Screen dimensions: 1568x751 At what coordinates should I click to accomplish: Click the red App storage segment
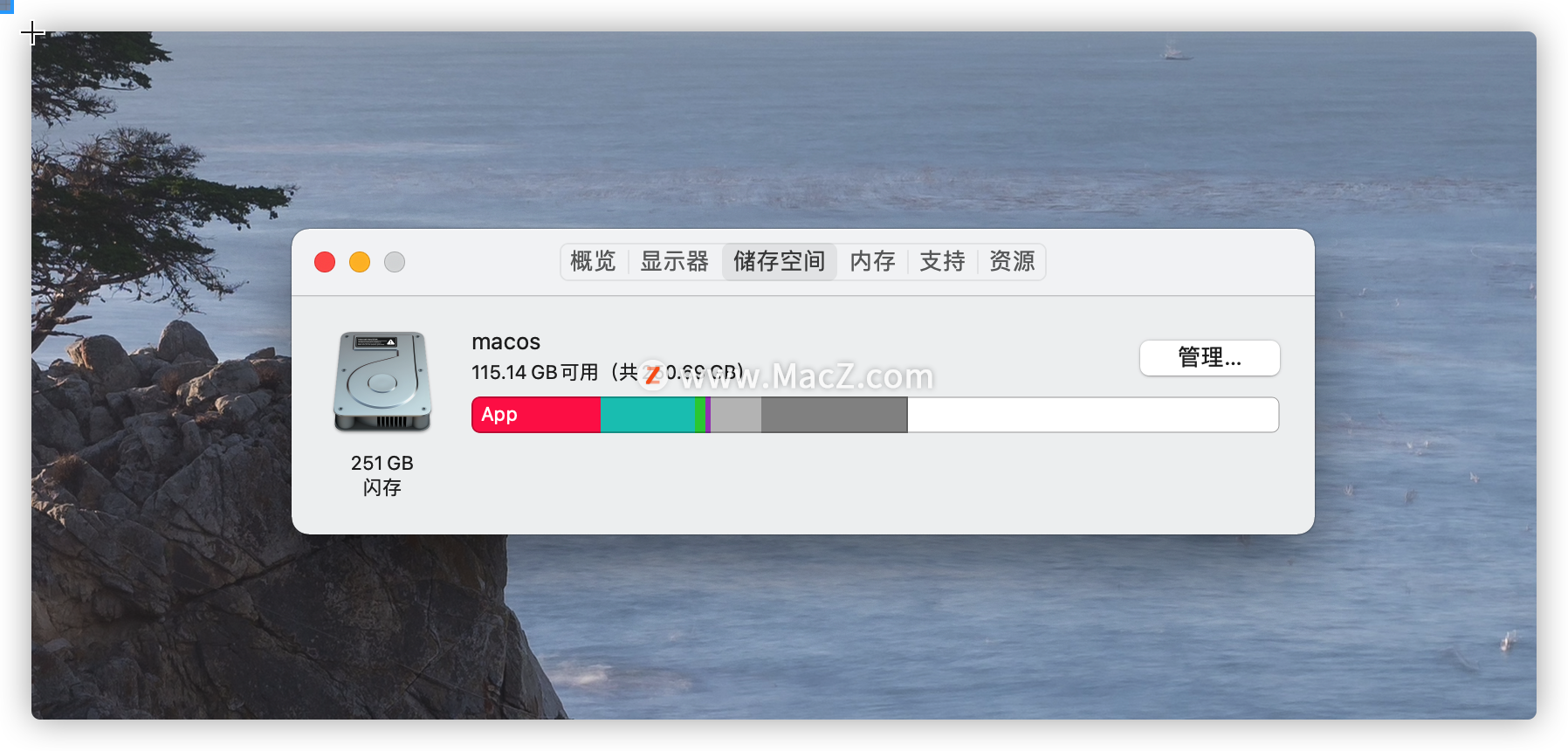click(536, 415)
